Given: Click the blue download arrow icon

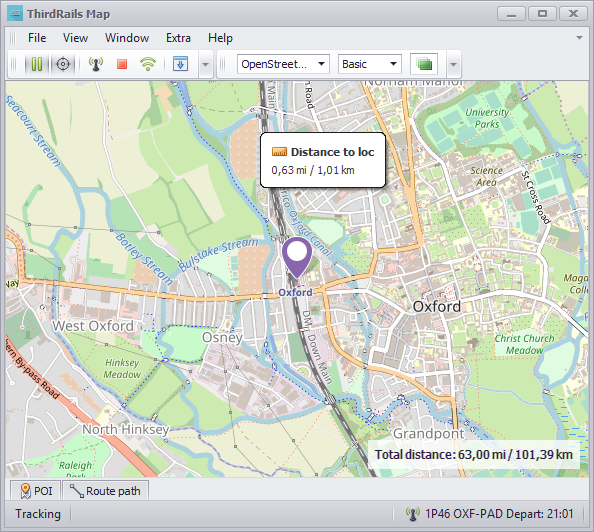Looking at the screenshot, I should point(181,64).
